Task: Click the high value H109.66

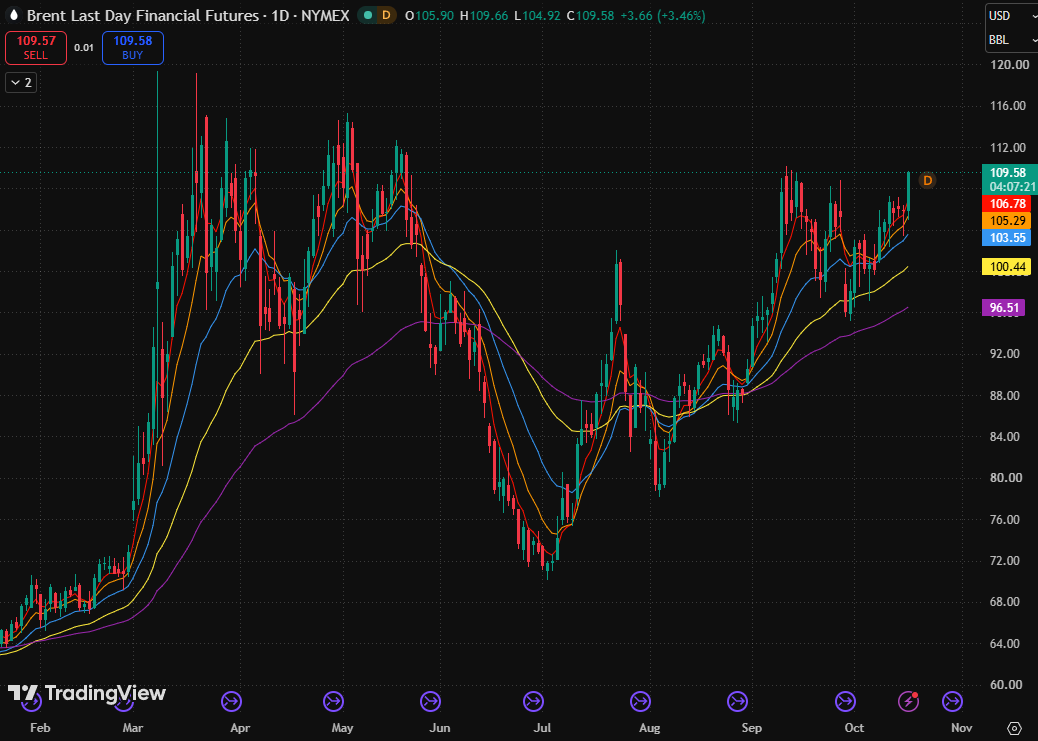Action: pyautogui.click(x=484, y=15)
